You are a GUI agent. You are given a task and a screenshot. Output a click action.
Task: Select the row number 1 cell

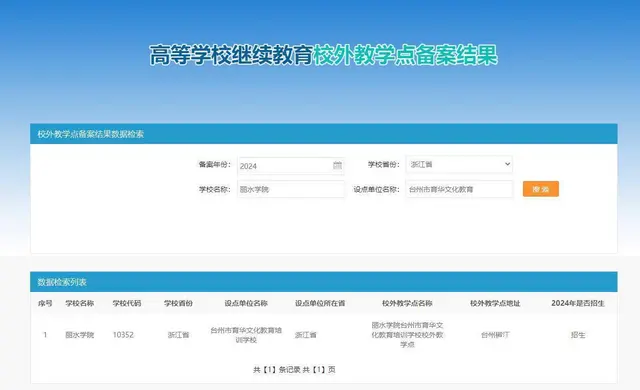(x=45, y=335)
